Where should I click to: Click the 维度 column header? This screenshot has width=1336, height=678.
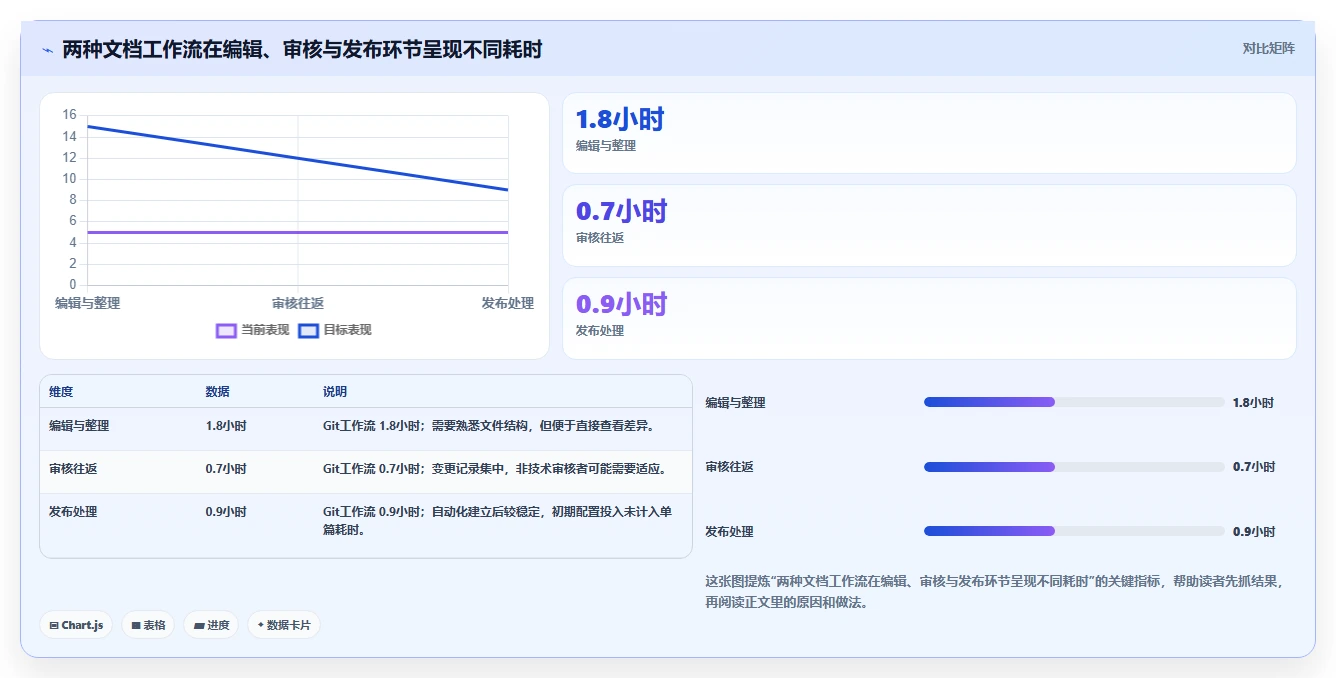[x=61, y=392]
